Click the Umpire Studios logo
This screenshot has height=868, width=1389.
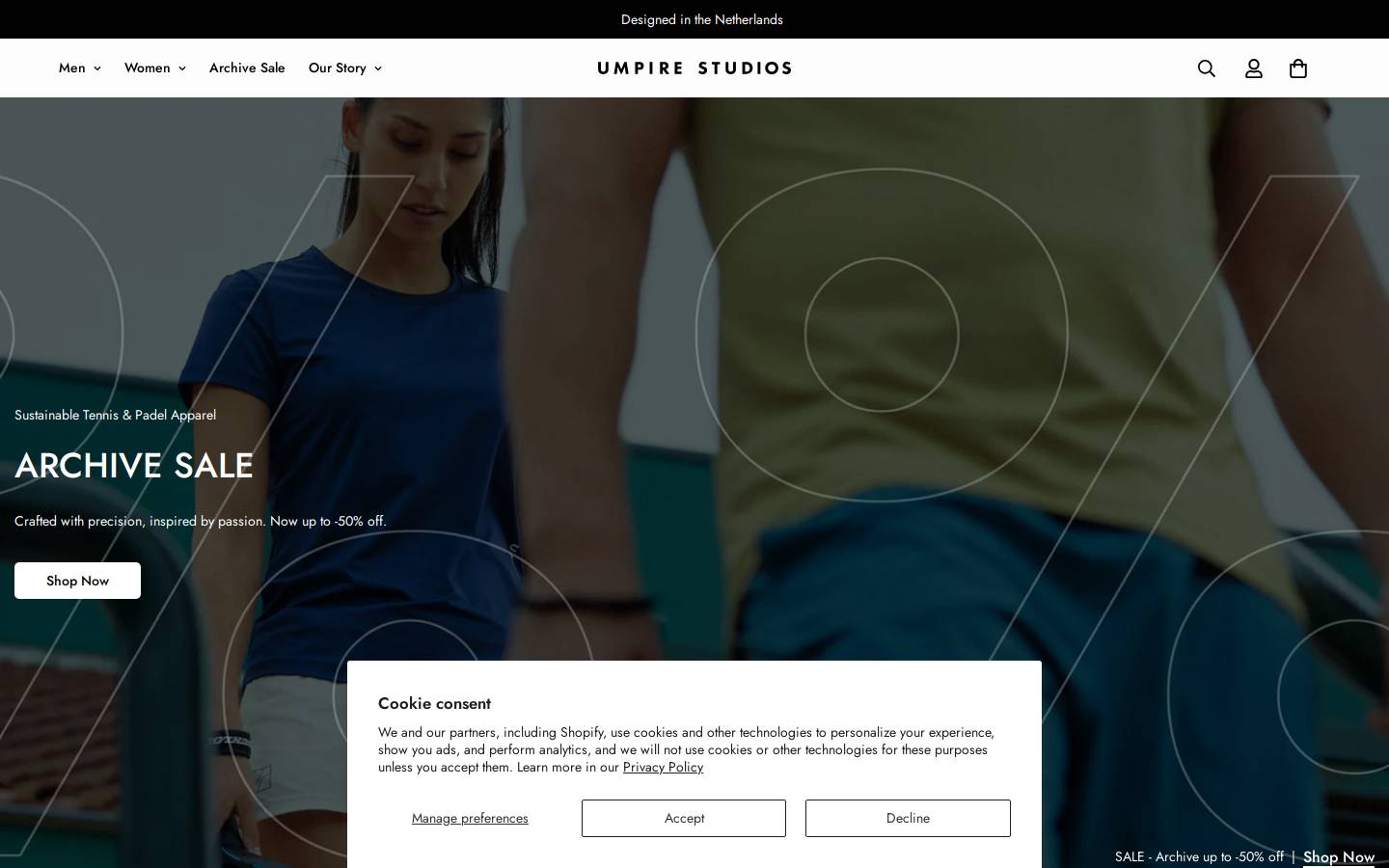click(694, 68)
